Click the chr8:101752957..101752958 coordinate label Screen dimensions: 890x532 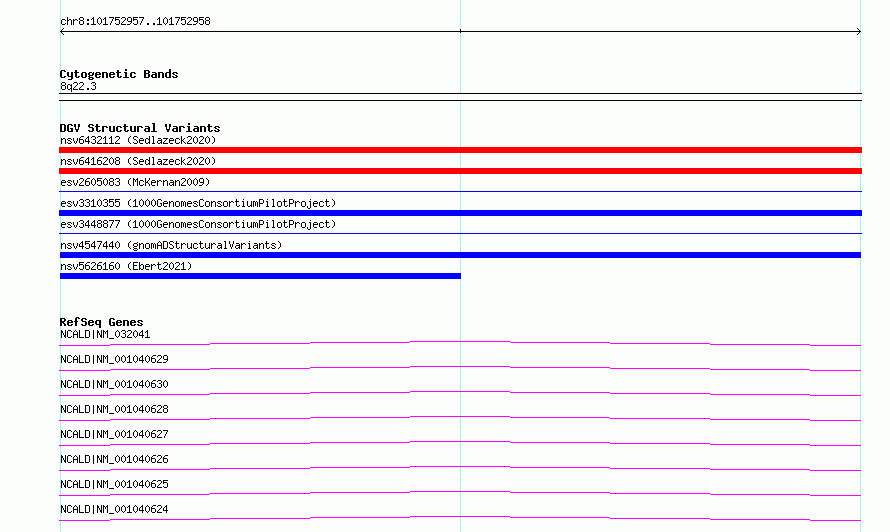click(x=135, y=22)
